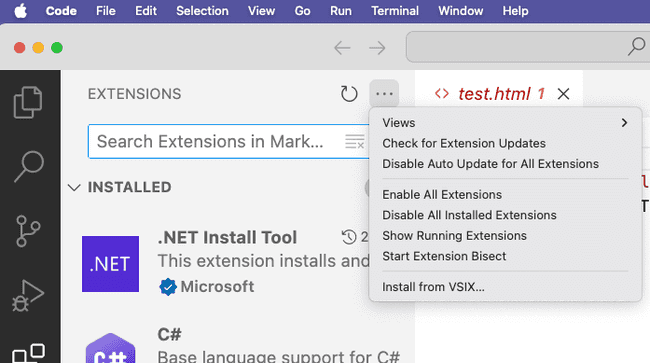The height and width of the screenshot is (363, 650).
Task: Expand the Views submenu
Action: pyautogui.click(x=505, y=123)
